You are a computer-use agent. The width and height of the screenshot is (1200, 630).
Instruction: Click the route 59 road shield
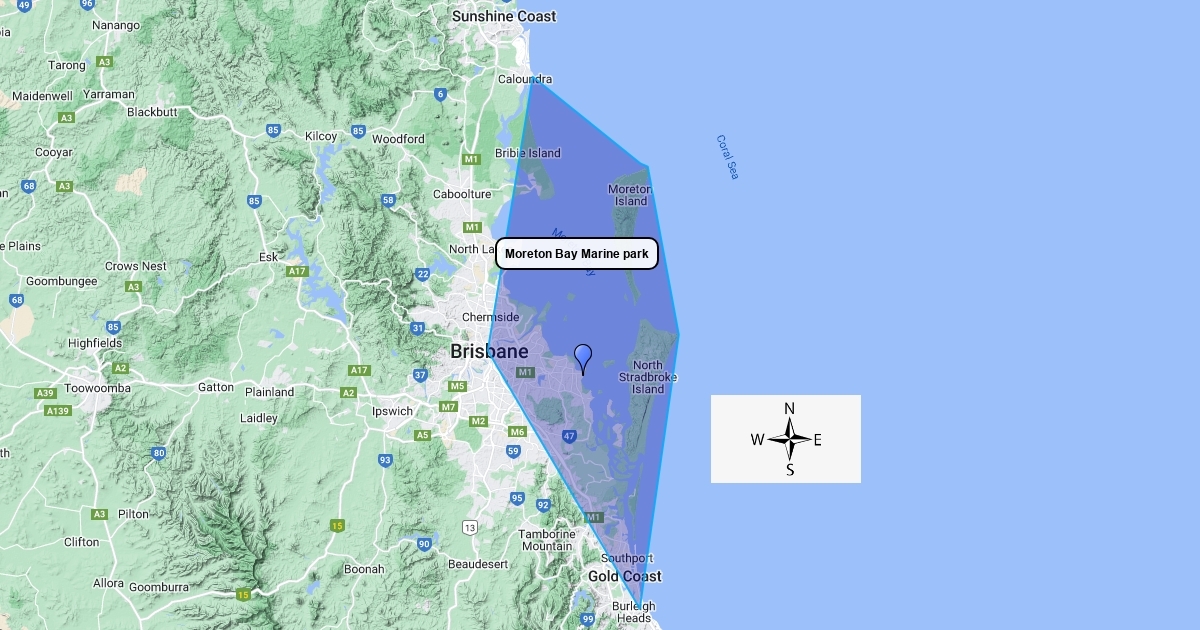pos(513,451)
